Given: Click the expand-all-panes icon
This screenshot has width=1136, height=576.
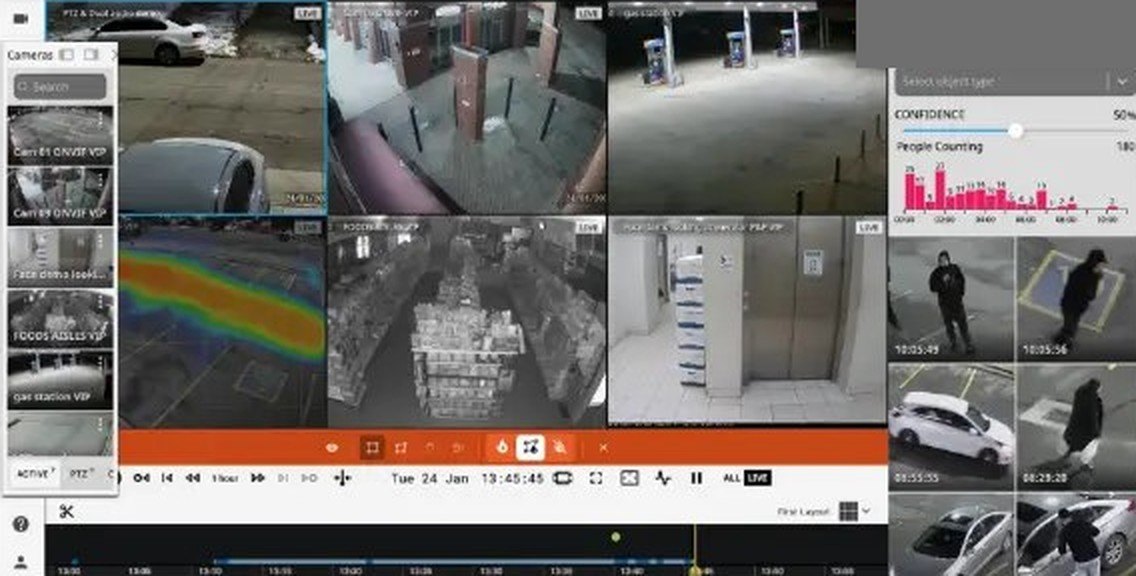Looking at the screenshot, I should tap(630, 478).
